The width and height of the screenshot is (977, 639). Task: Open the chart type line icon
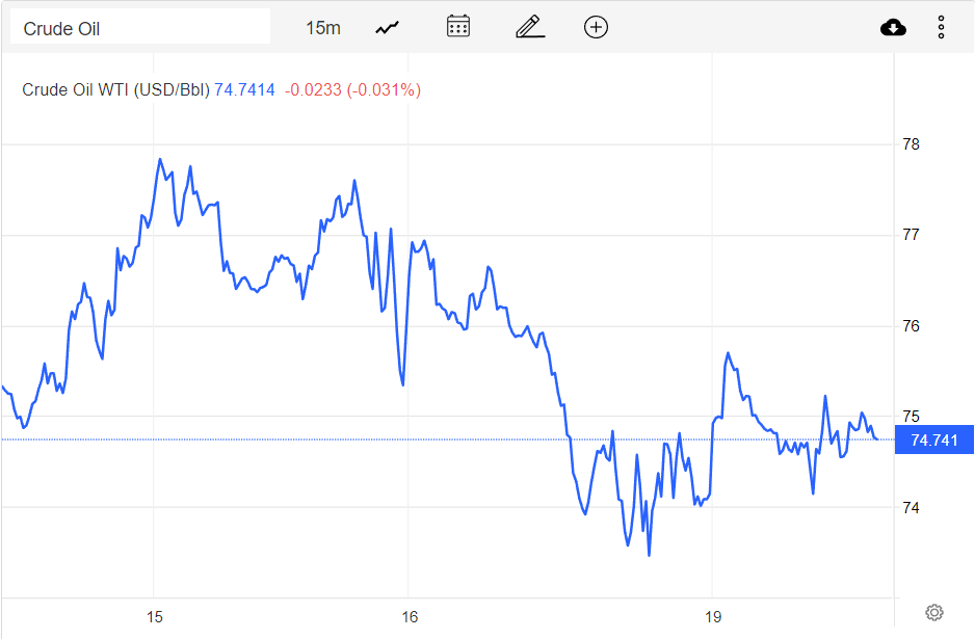pos(387,28)
